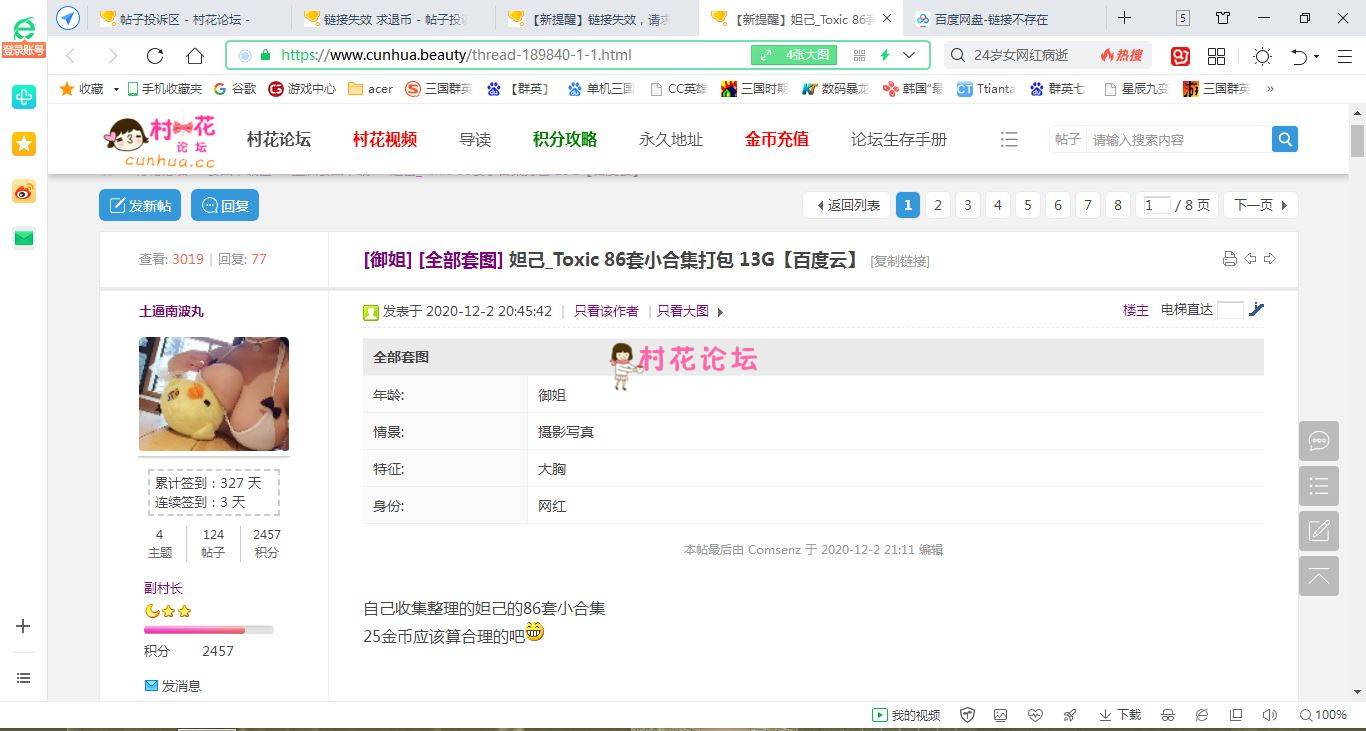Image resolution: width=1366 pixels, height=731 pixels.
Task: Click the incognito glasses icon in status bar
Action: pyautogui.click(x=1167, y=715)
